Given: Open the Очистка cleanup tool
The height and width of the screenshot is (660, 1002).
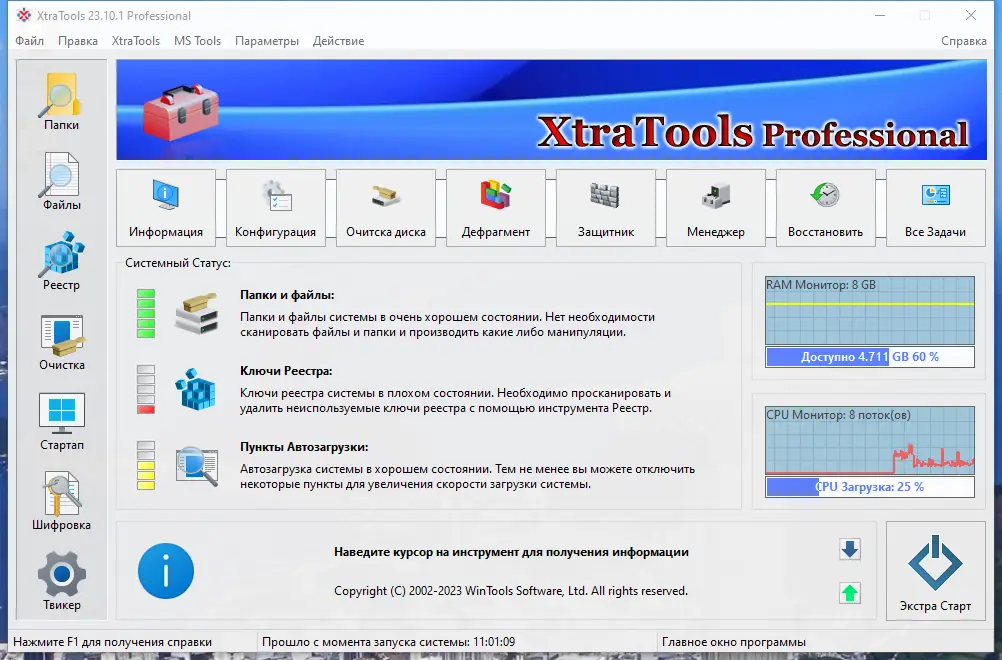Looking at the screenshot, I should coord(61,342).
